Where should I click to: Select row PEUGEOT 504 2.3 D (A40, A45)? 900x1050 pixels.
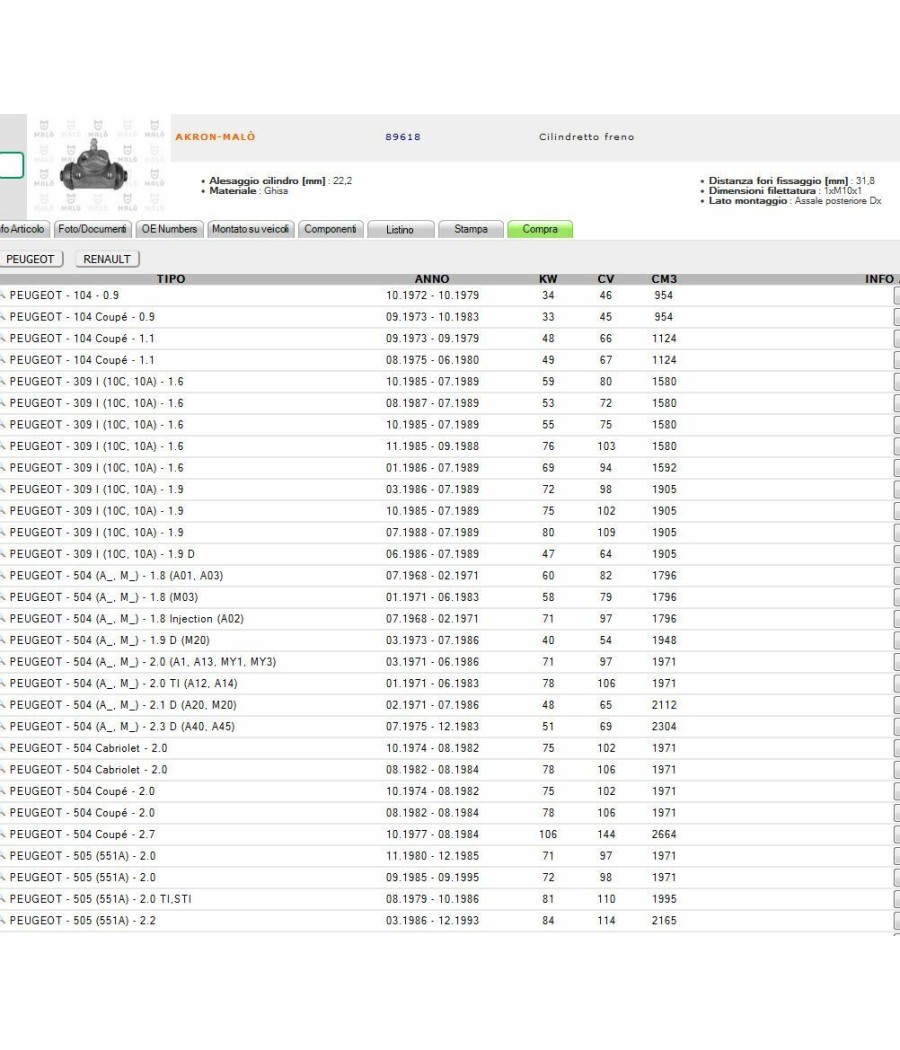tap(450, 726)
